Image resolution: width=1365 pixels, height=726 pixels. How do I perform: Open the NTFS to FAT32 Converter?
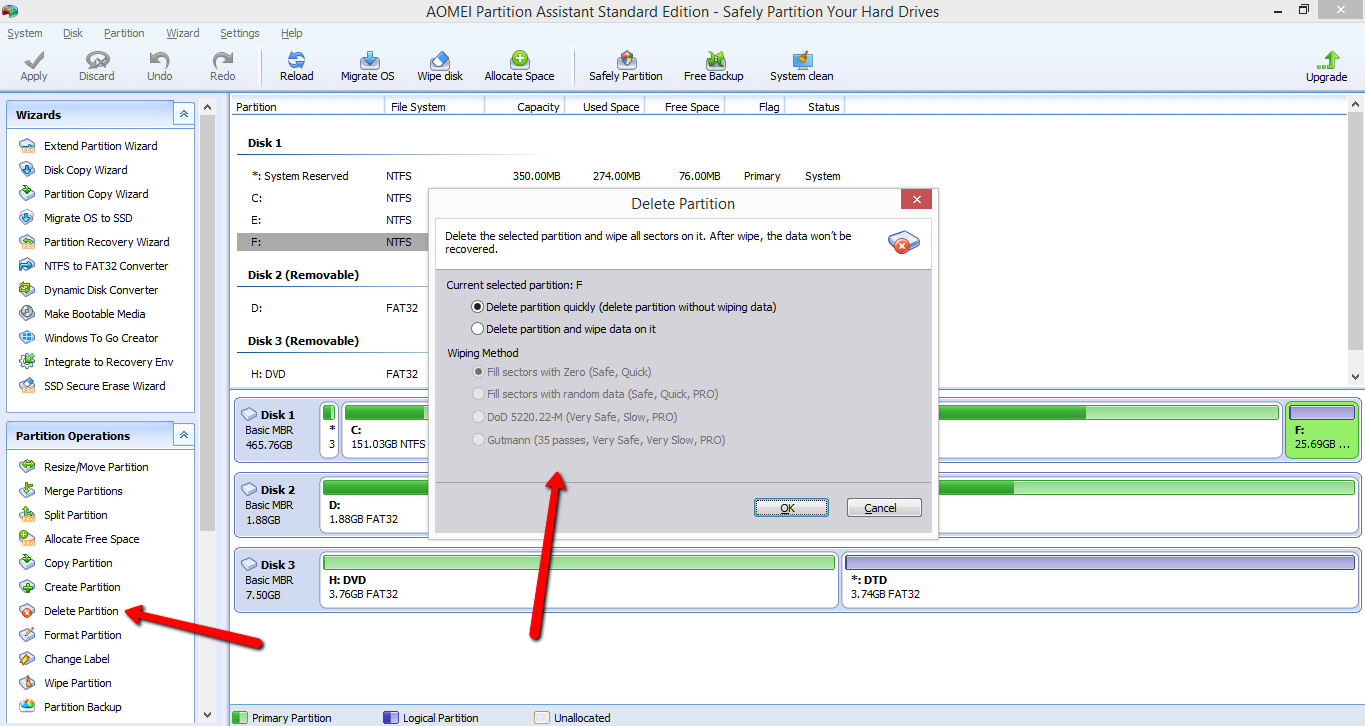pos(94,266)
